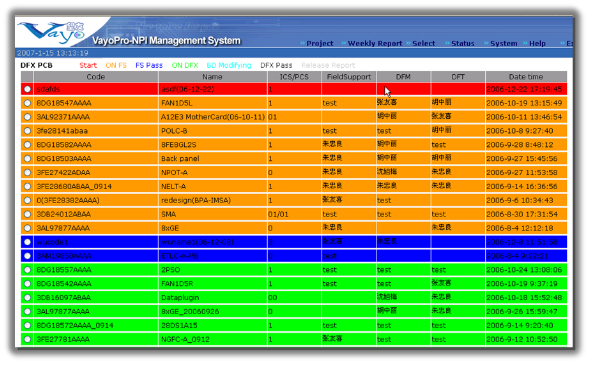
Task: Click the name Dataplugin
Action: (x=180, y=298)
